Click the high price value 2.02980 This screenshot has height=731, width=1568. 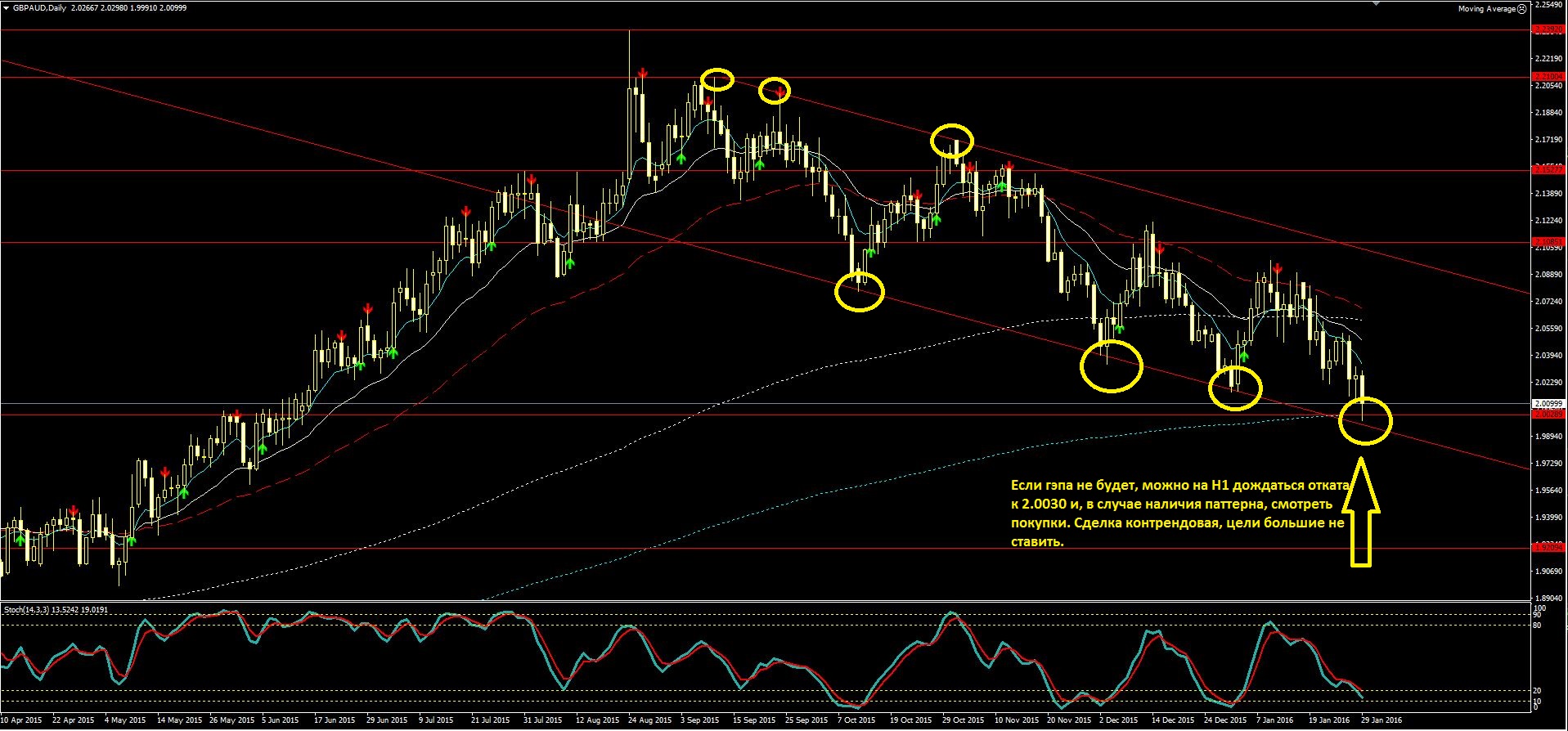(x=115, y=8)
